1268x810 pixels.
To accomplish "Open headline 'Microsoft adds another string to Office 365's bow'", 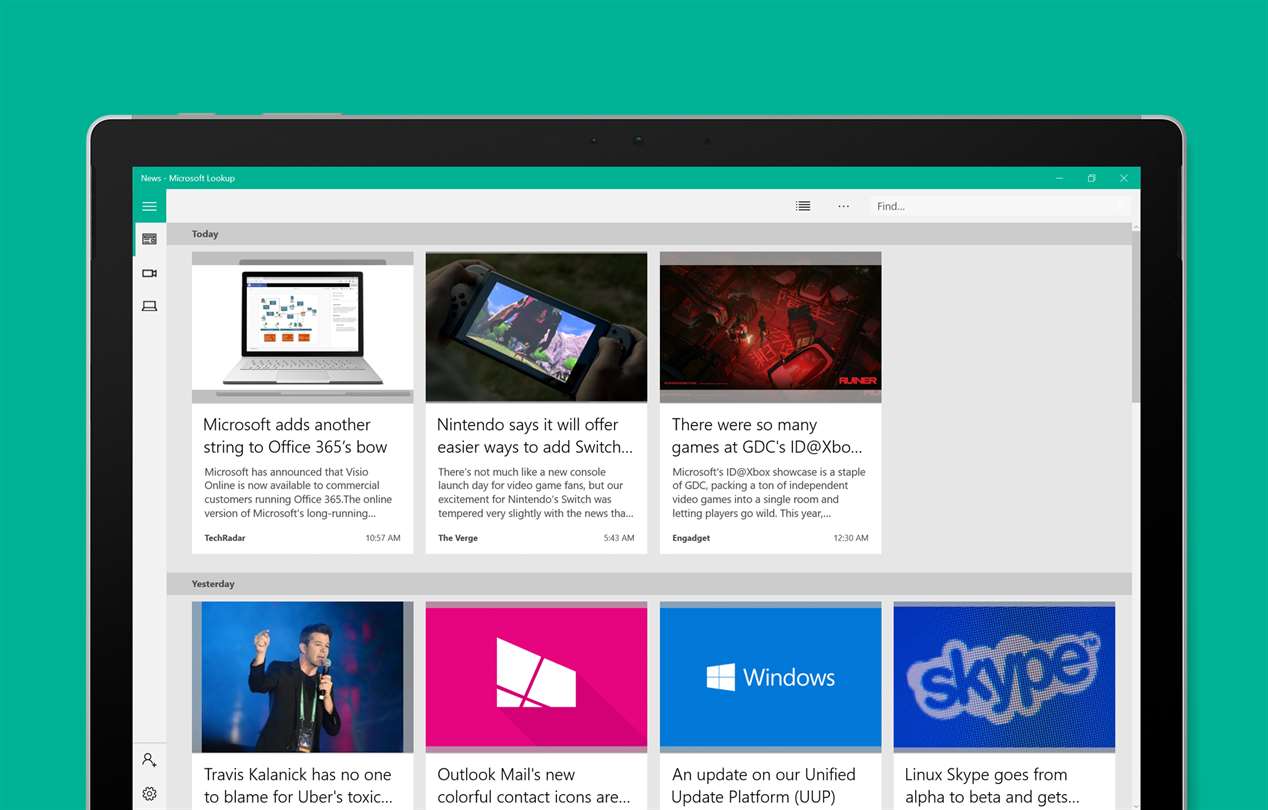I will (x=295, y=436).
